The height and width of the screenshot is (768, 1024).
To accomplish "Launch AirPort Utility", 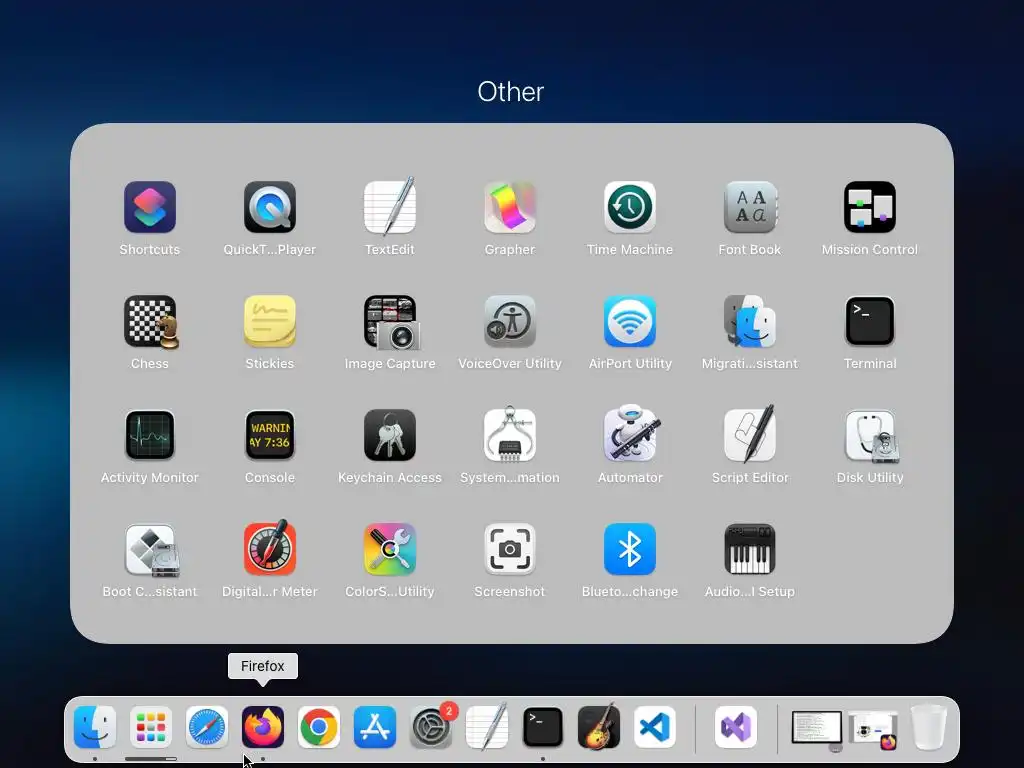I will (x=630, y=321).
